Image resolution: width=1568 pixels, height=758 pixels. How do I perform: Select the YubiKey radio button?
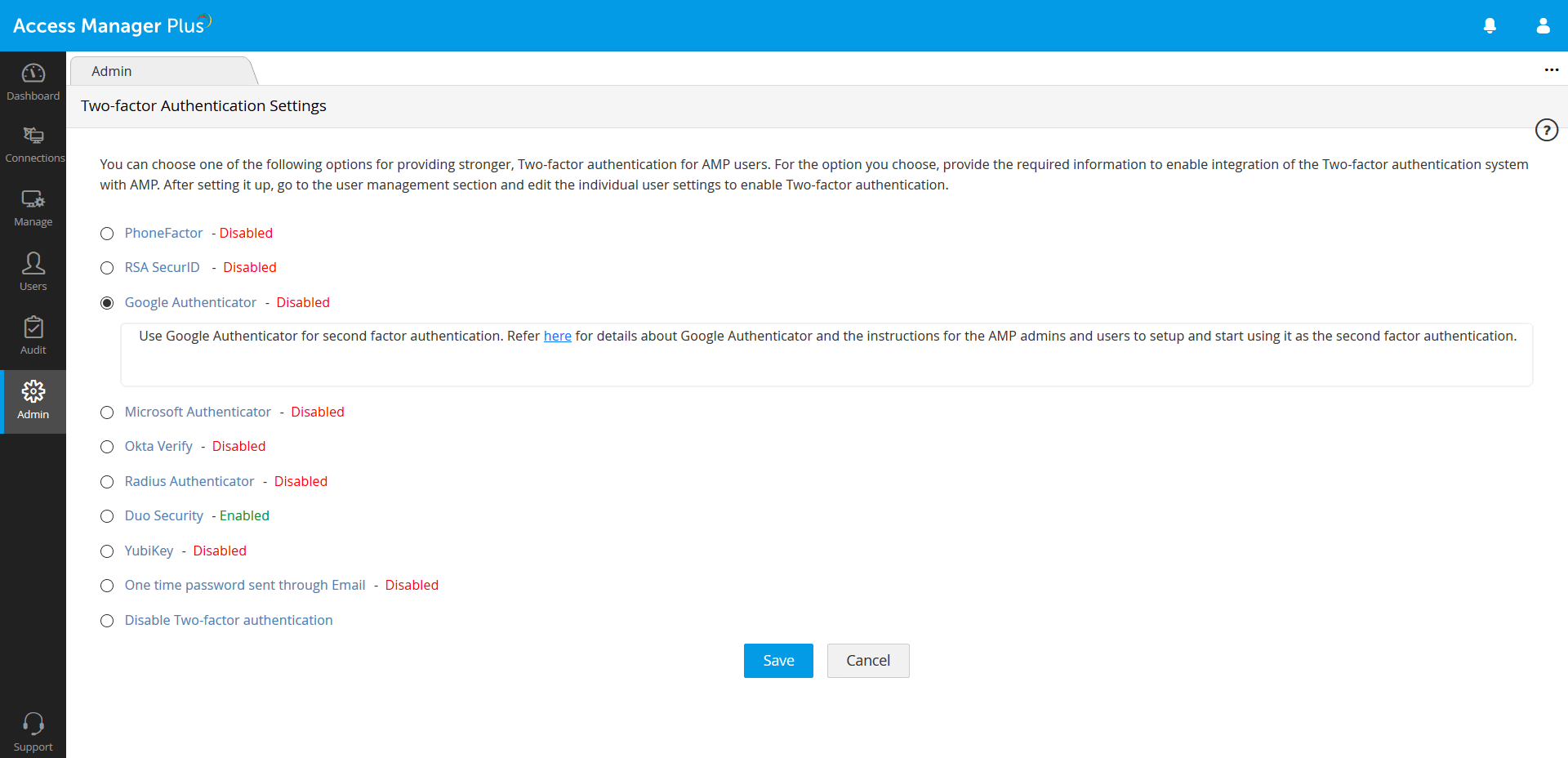point(107,551)
